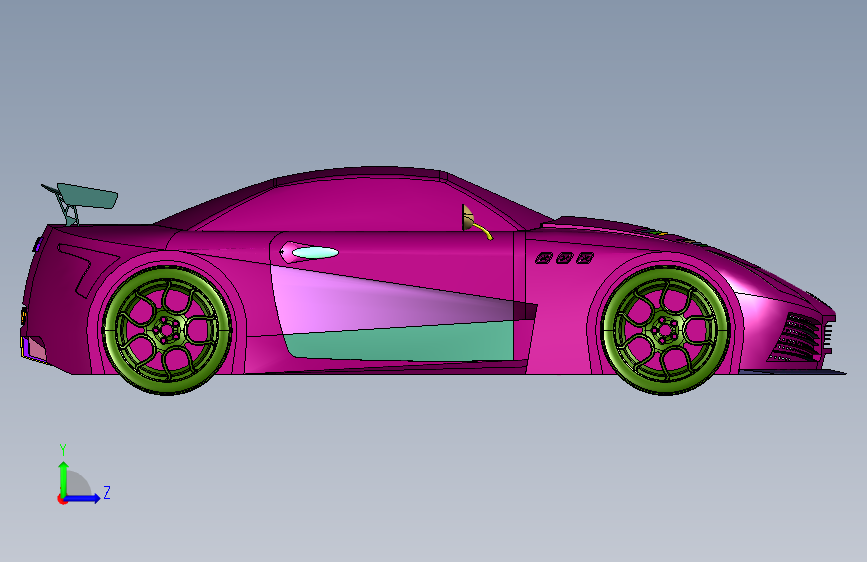The width and height of the screenshot is (867, 562).
Task: Select the teal lower door panel
Action: (x=401, y=341)
